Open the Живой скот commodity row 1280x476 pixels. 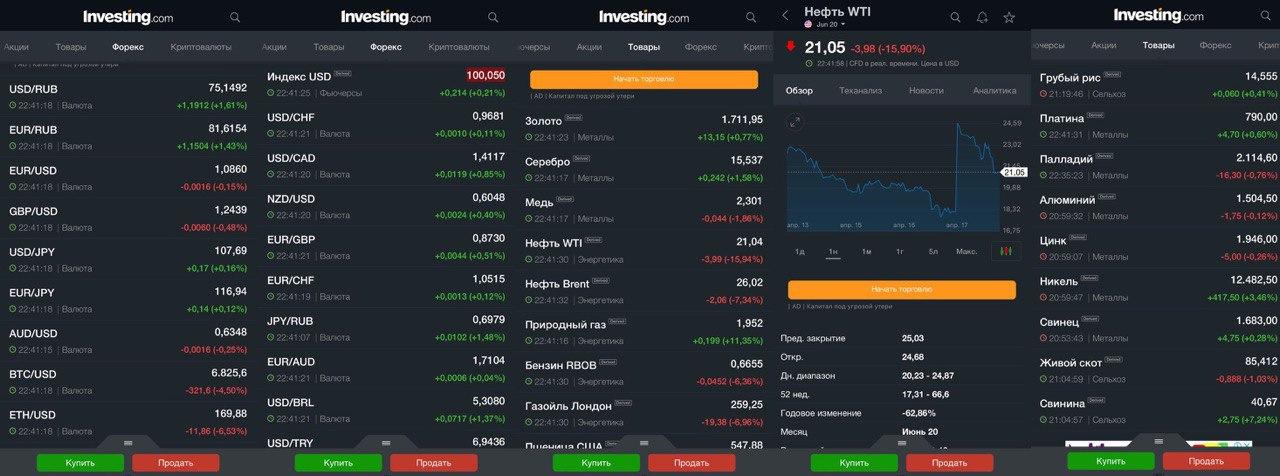tap(1156, 369)
